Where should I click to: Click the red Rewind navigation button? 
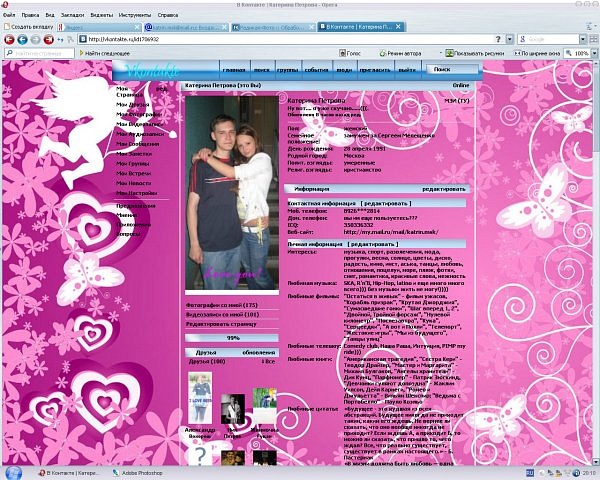[9, 39]
